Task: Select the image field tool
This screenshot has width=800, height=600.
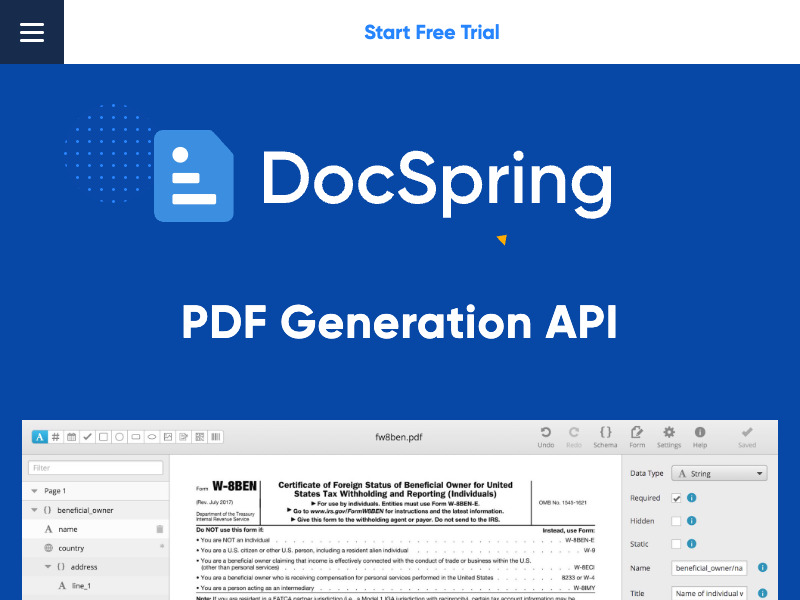Action: pos(168,437)
